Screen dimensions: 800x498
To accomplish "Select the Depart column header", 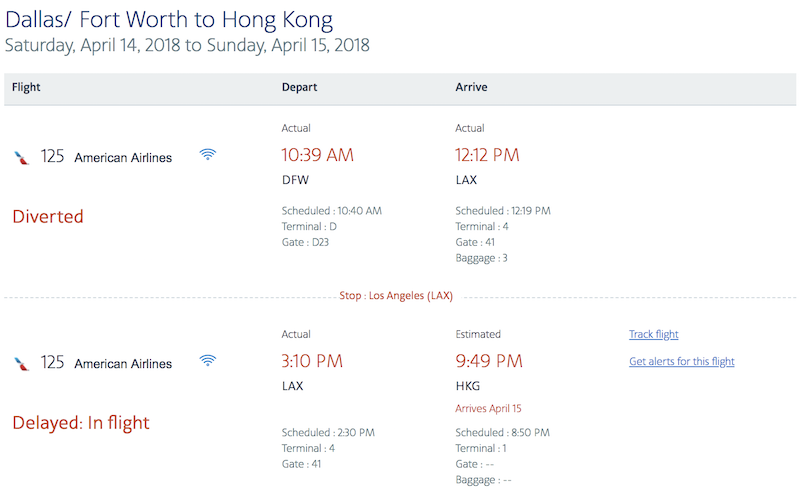I will 299,87.
